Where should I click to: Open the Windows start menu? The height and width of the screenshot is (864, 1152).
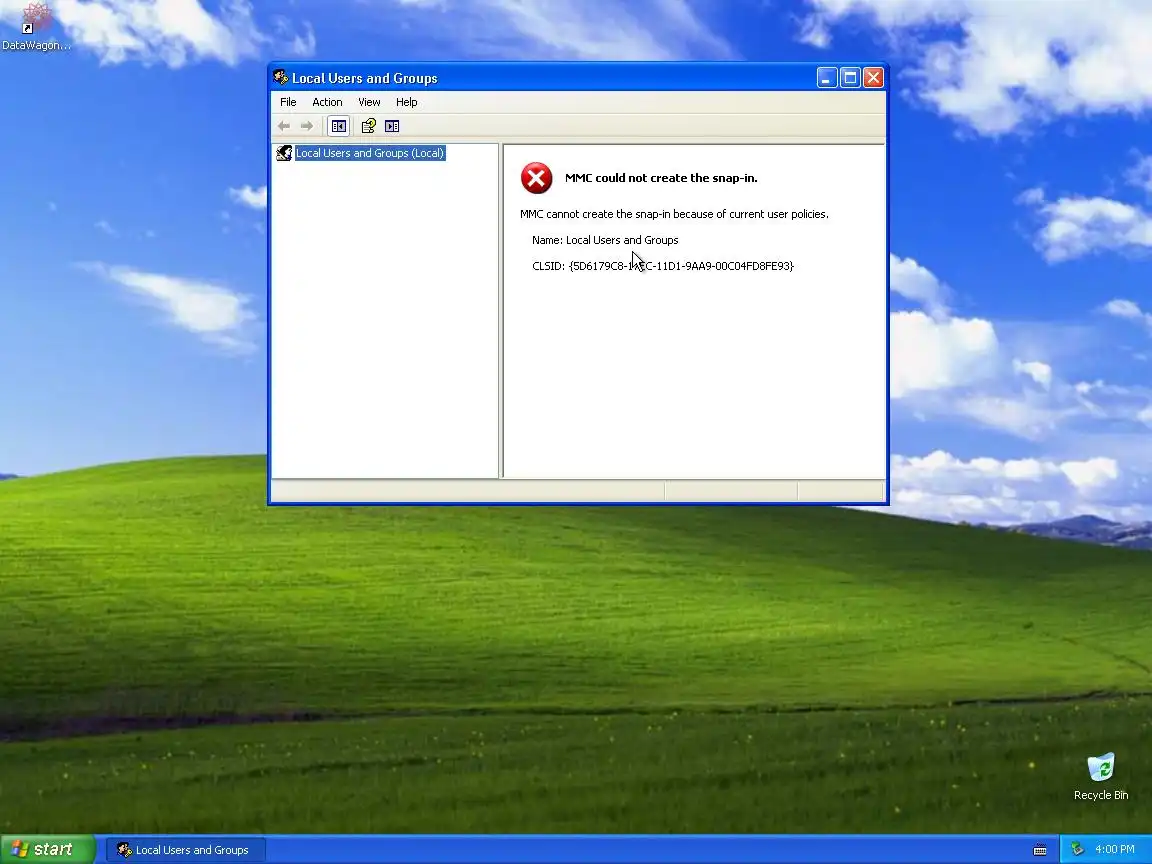48,849
